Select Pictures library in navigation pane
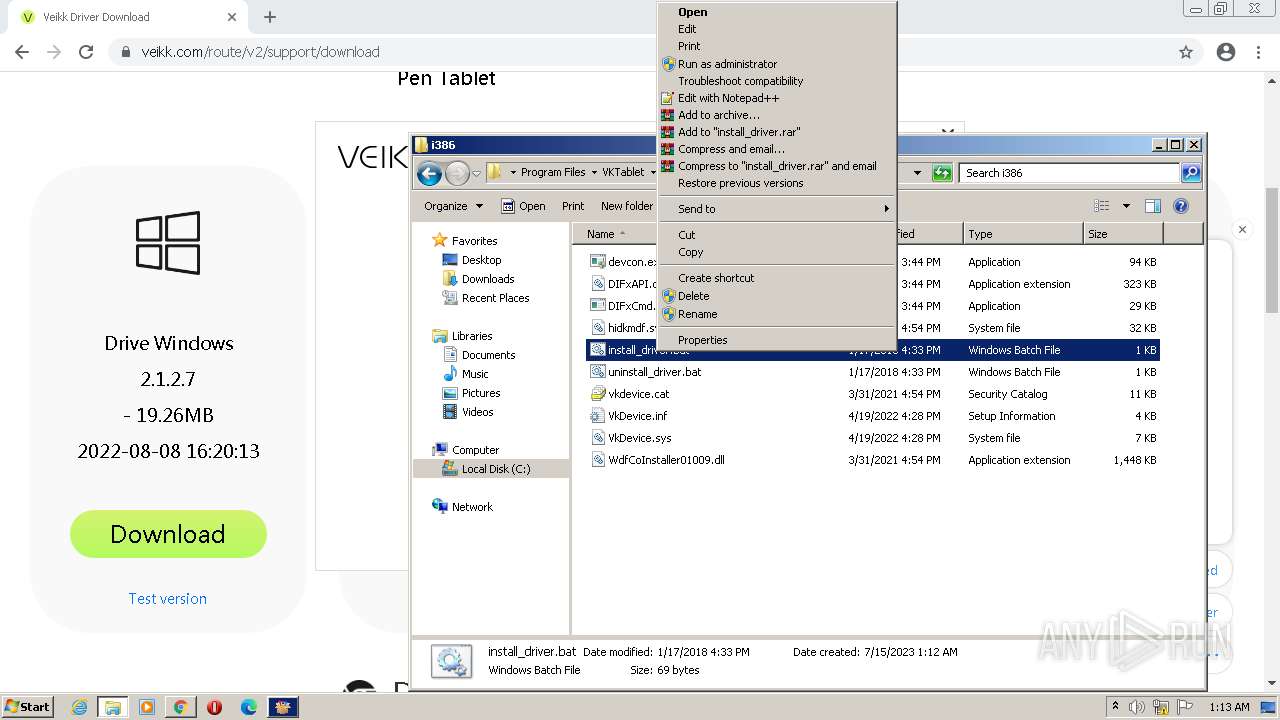1280x720 pixels. click(481, 393)
